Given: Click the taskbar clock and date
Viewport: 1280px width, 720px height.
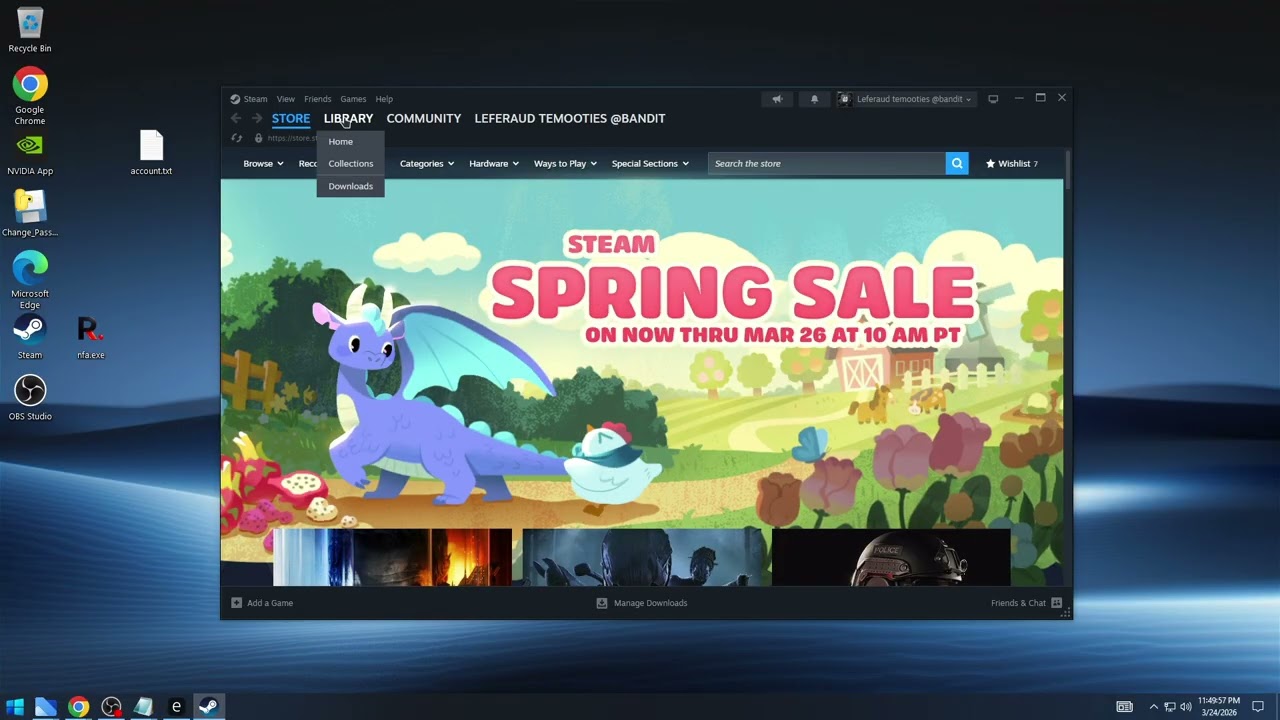Looking at the screenshot, I should (x=1218, y=707).
